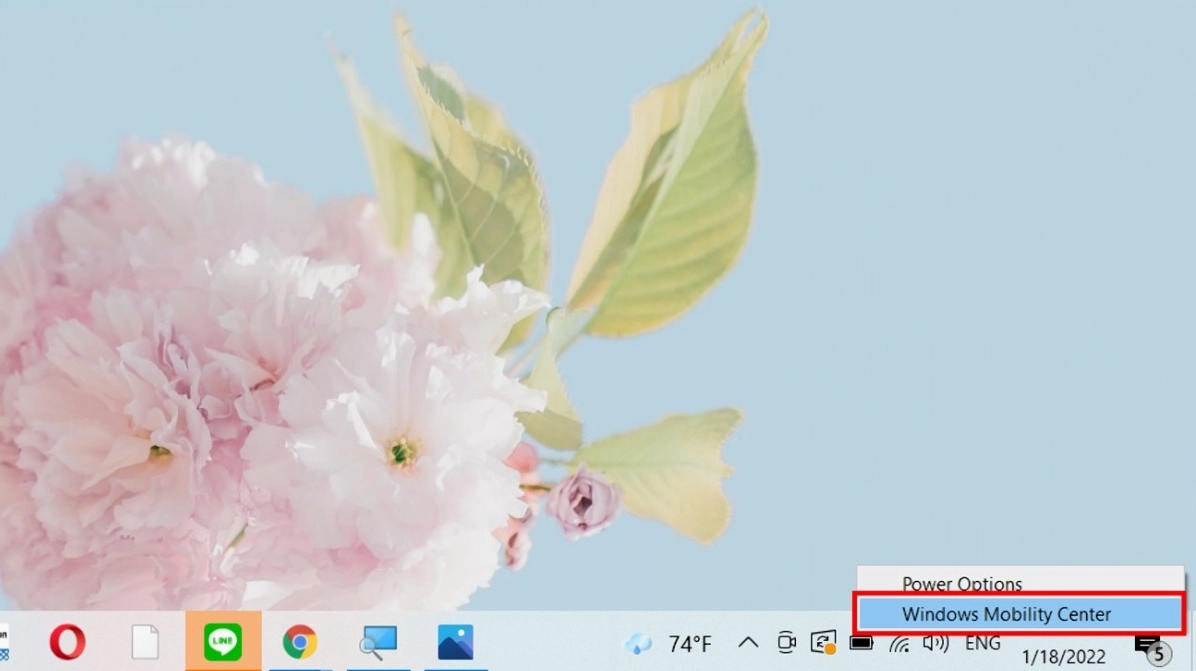Open the Wi-Fi network flyout
The height and width of the screenshot is (671, 1196).
[898, 645]
